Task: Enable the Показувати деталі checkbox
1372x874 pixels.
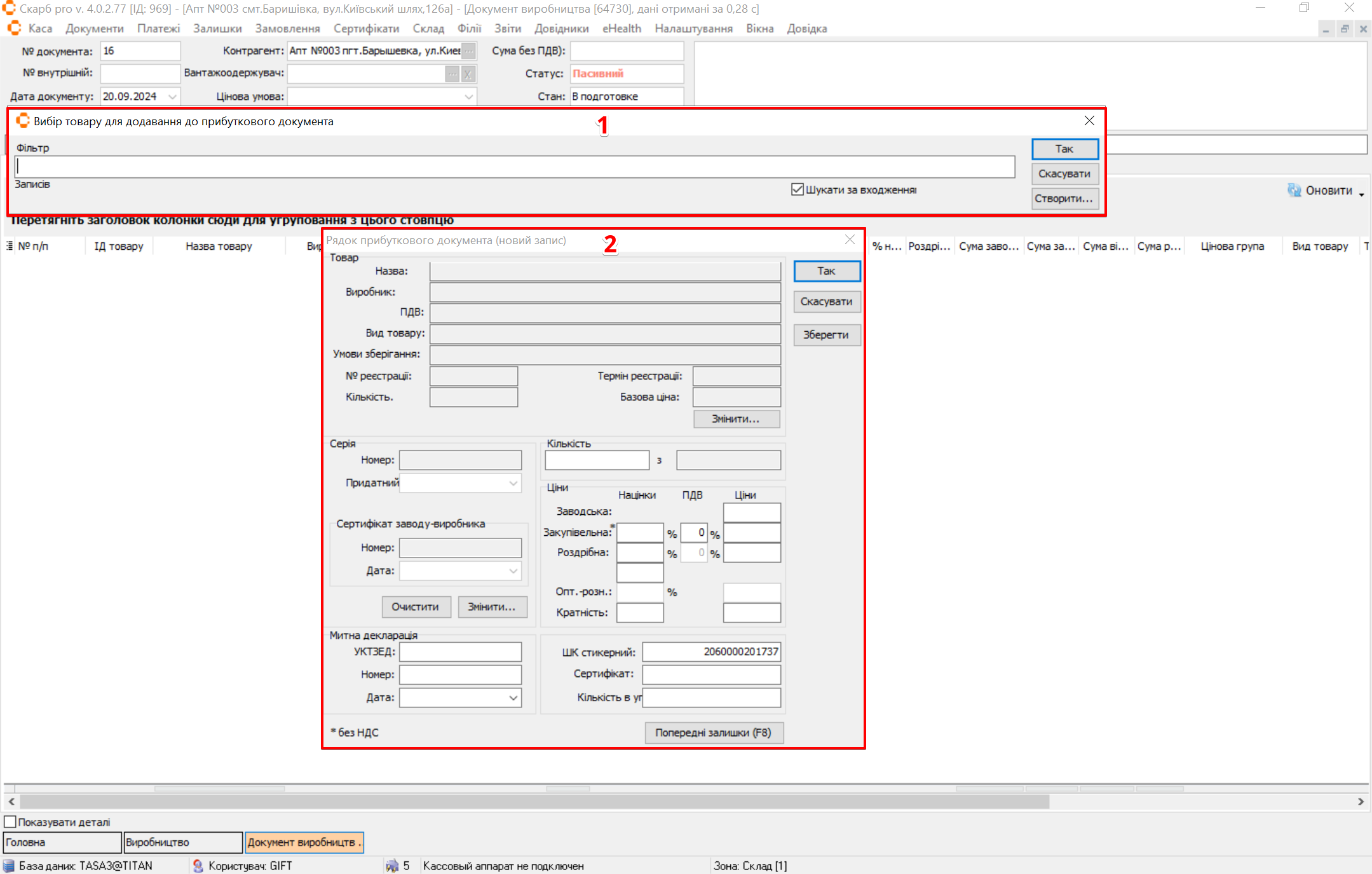Action: [x=10, y=822]
